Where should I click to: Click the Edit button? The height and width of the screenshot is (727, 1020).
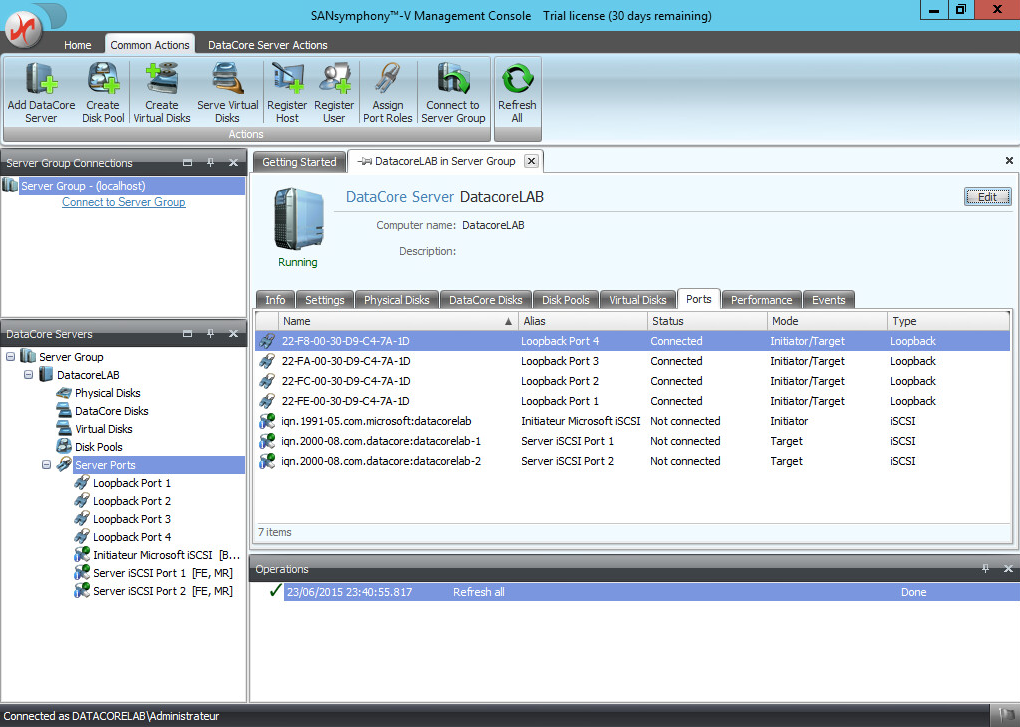point(987,197)
